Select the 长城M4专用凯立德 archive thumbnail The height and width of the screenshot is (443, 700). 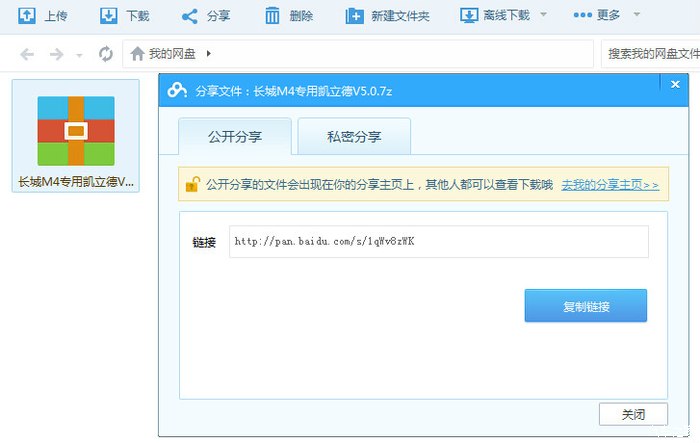[75, 131]
